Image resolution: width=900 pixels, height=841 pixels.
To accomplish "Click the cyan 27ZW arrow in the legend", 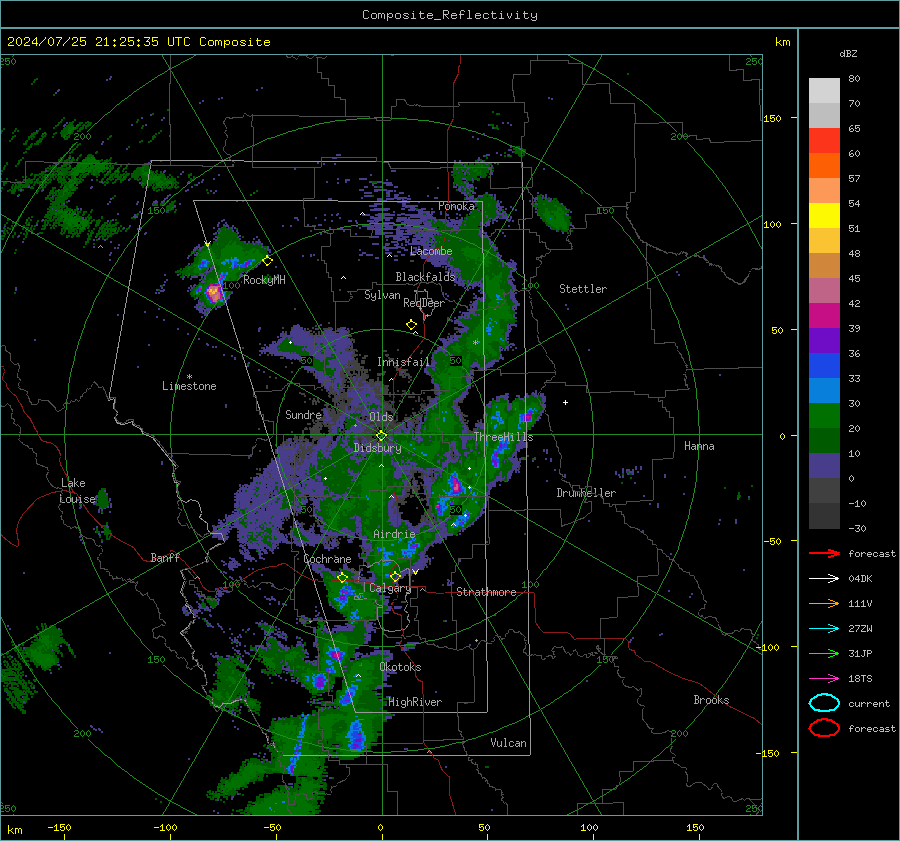I will [824, 629].
